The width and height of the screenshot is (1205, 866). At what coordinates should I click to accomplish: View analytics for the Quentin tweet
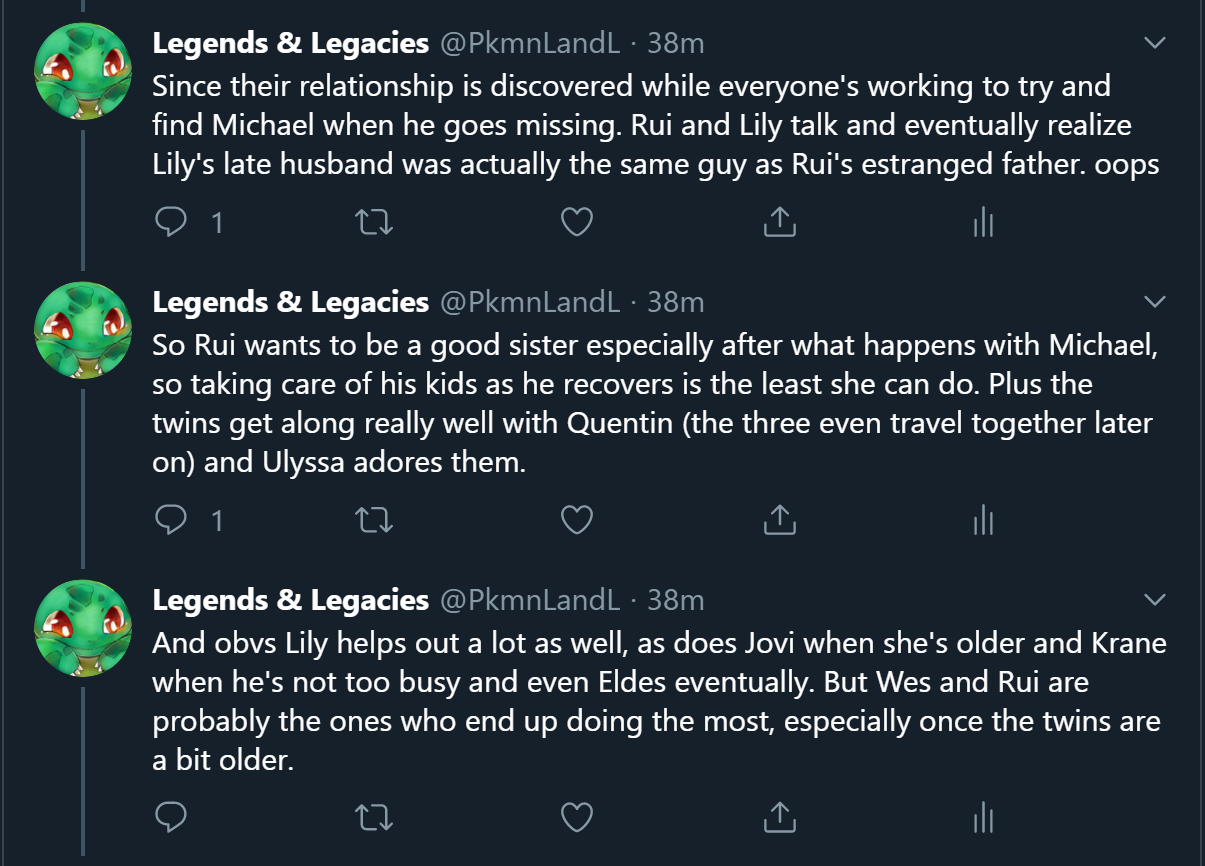coord(983,520)
